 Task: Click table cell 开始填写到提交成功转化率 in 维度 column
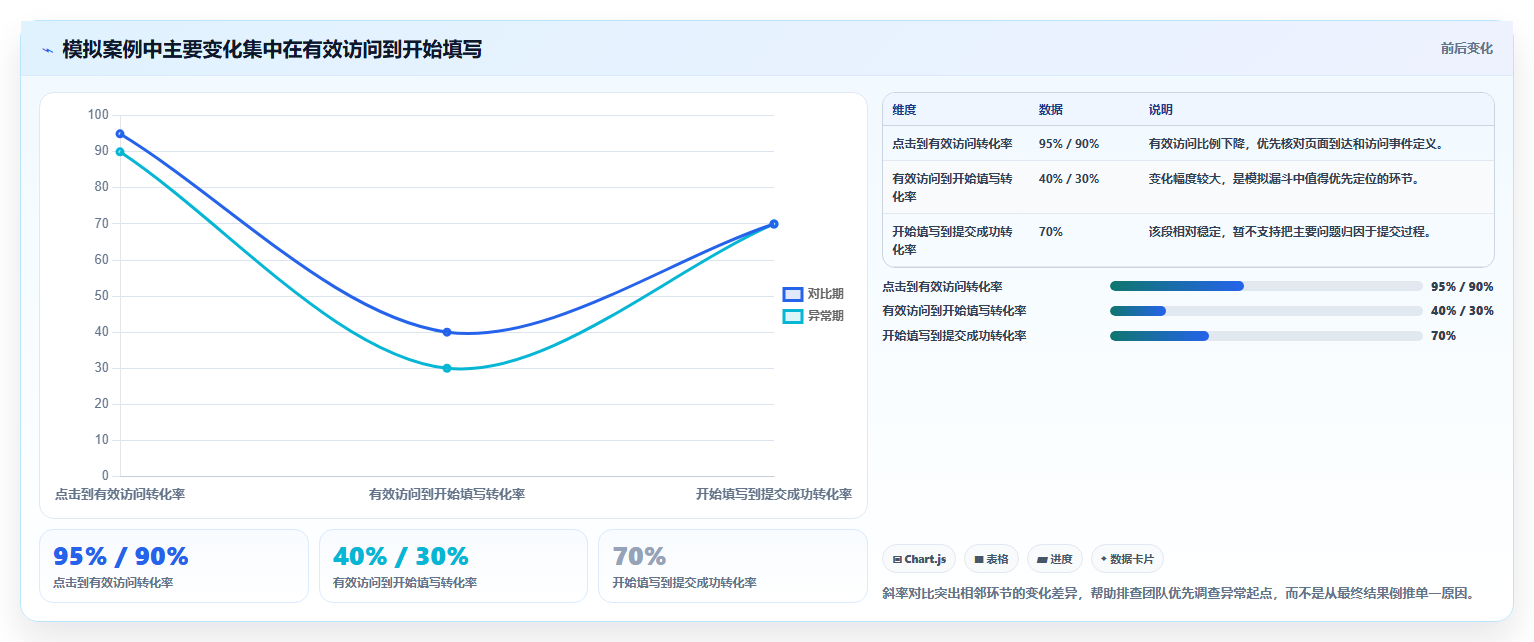[x=953, y=240]
